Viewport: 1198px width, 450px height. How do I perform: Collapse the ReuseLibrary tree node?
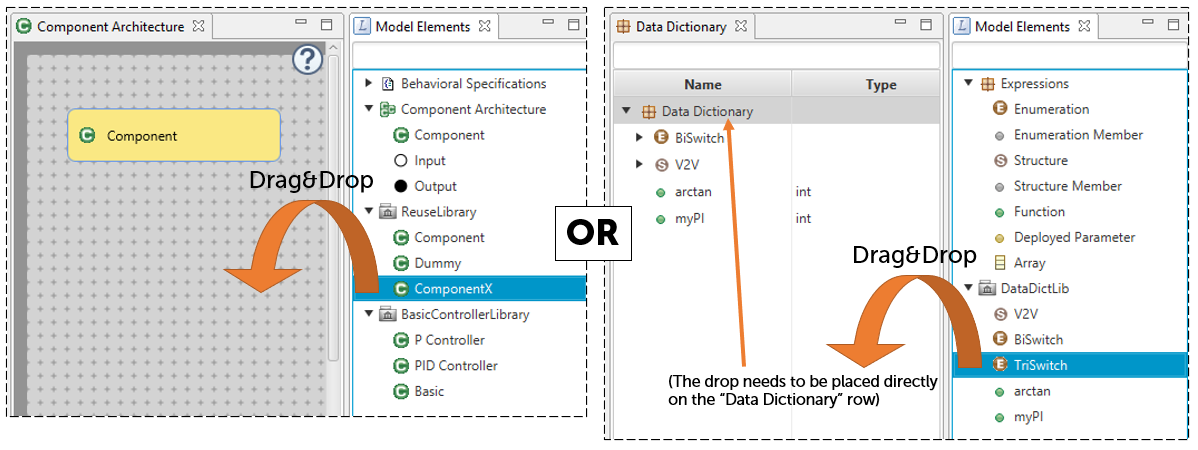[x=369, y=212]
